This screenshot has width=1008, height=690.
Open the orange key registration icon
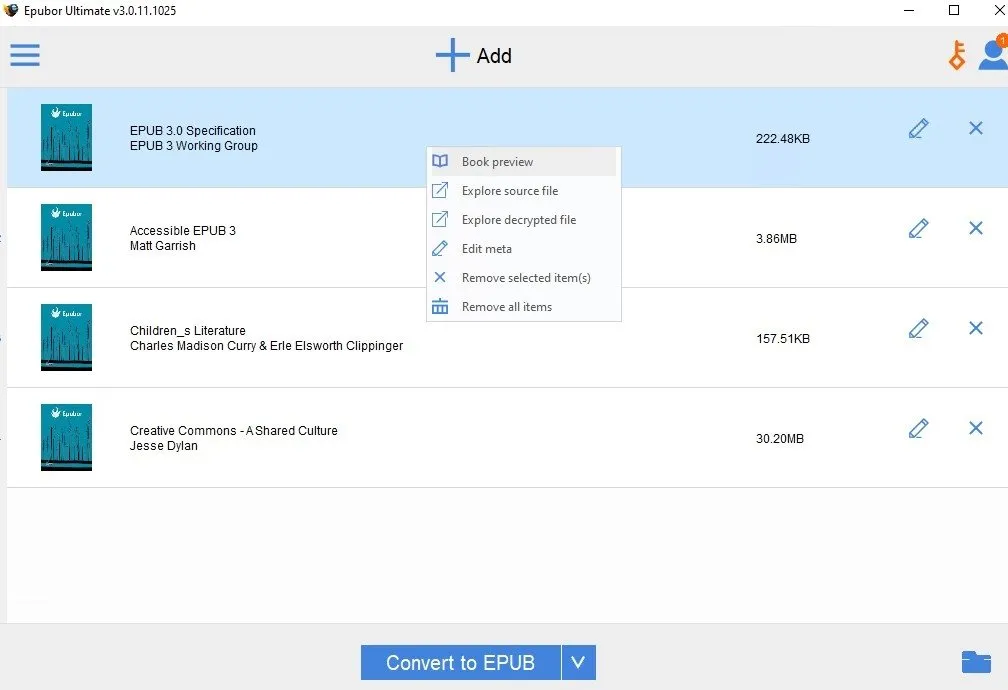(x=957, y=55)
